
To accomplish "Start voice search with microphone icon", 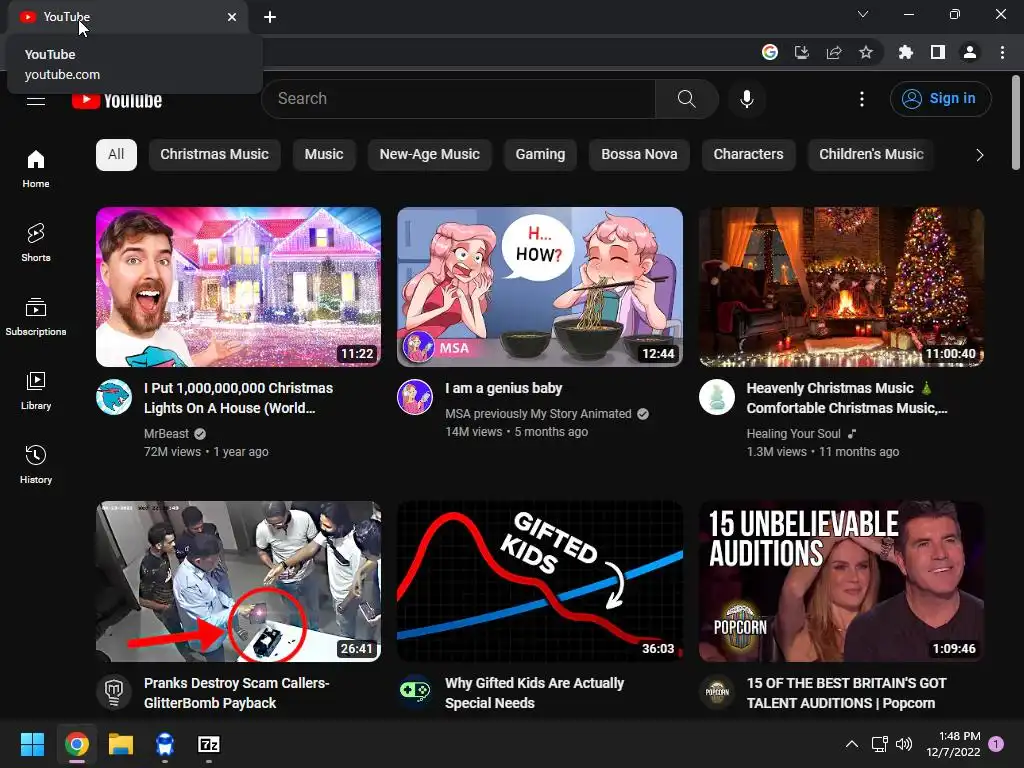I will click(746, 99).
